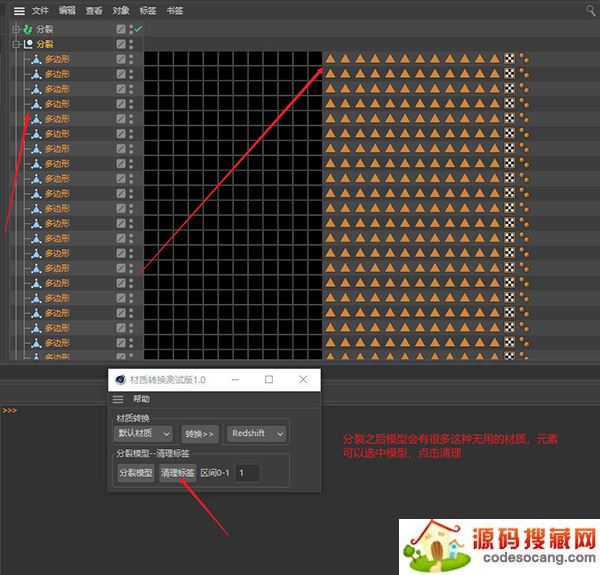The height and width of the screenshot is (575, 600).
Task: Toggle visibility dots of the green 分裂 object
Action: [x=131, y=29]
